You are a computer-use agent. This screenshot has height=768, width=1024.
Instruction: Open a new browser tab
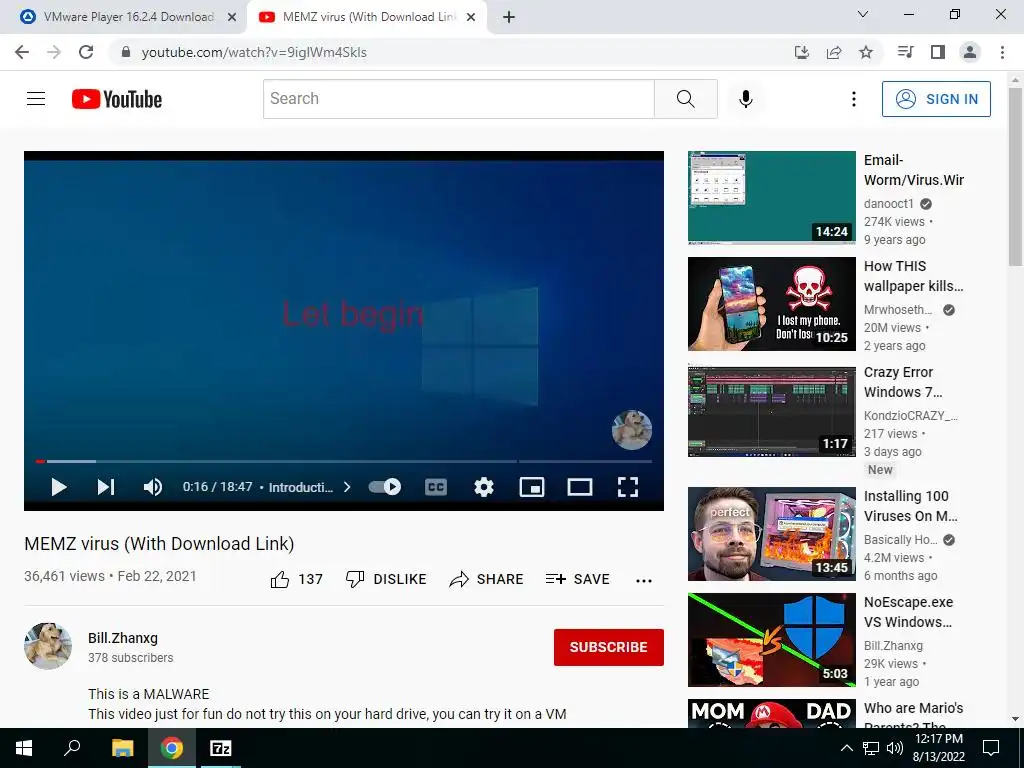[509, 17]
